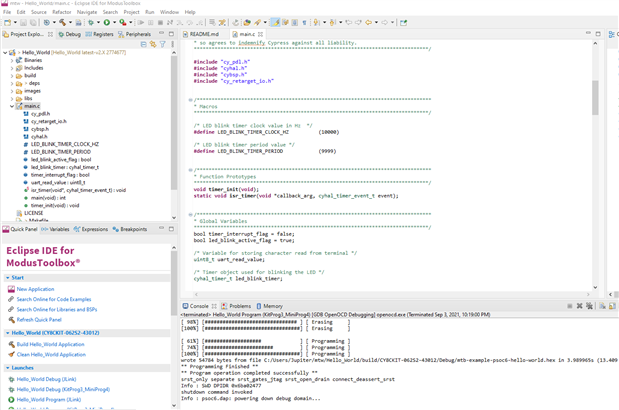Click Refresh Quick Panel link
Viewport: 619px width, 410px height.
click(39, 320)
